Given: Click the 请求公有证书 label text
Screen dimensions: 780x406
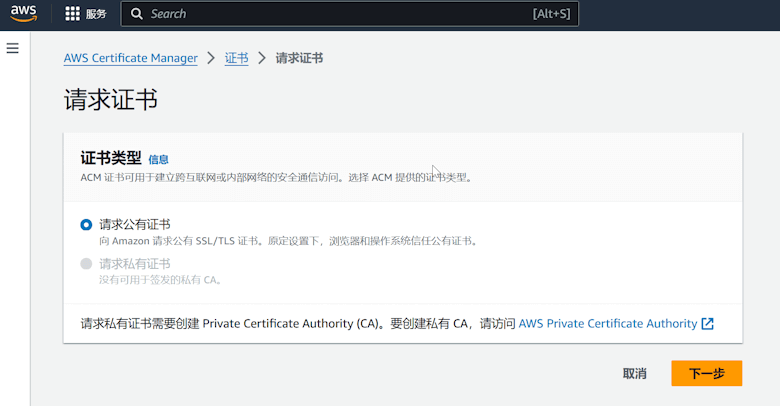Looking at the screenshot, I should tap(135, 225).
